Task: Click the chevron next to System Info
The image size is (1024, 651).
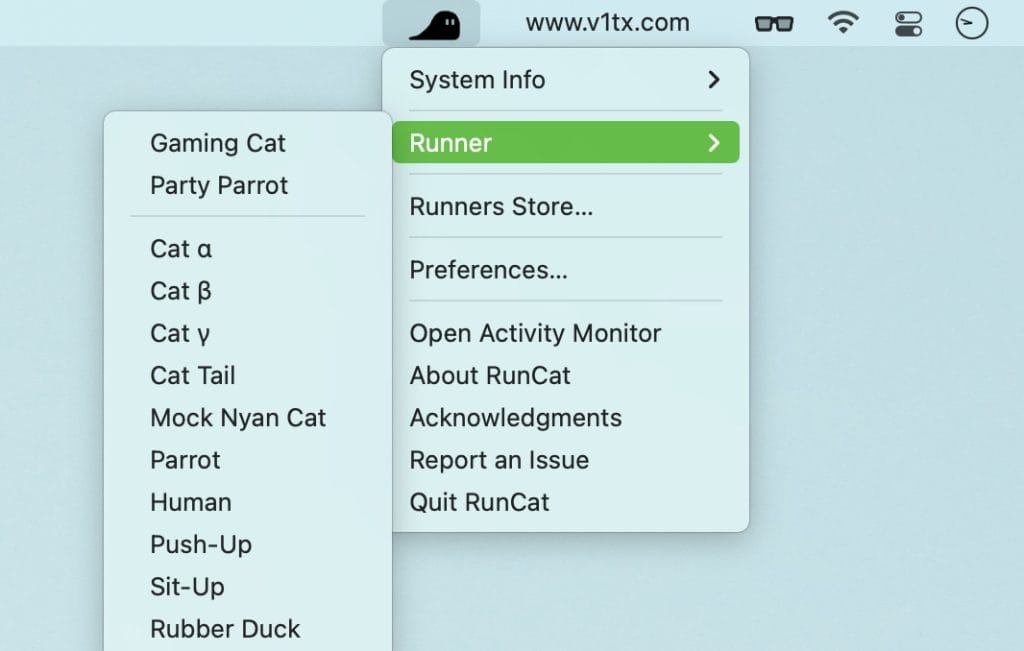Action: point(714,80)
